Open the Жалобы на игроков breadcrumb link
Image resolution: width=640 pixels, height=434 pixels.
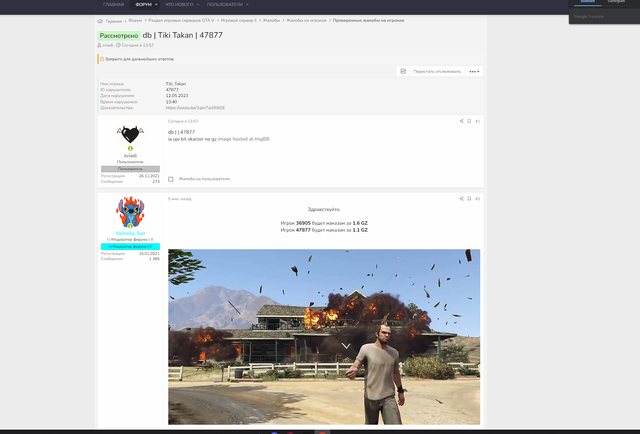coord(306,20)
